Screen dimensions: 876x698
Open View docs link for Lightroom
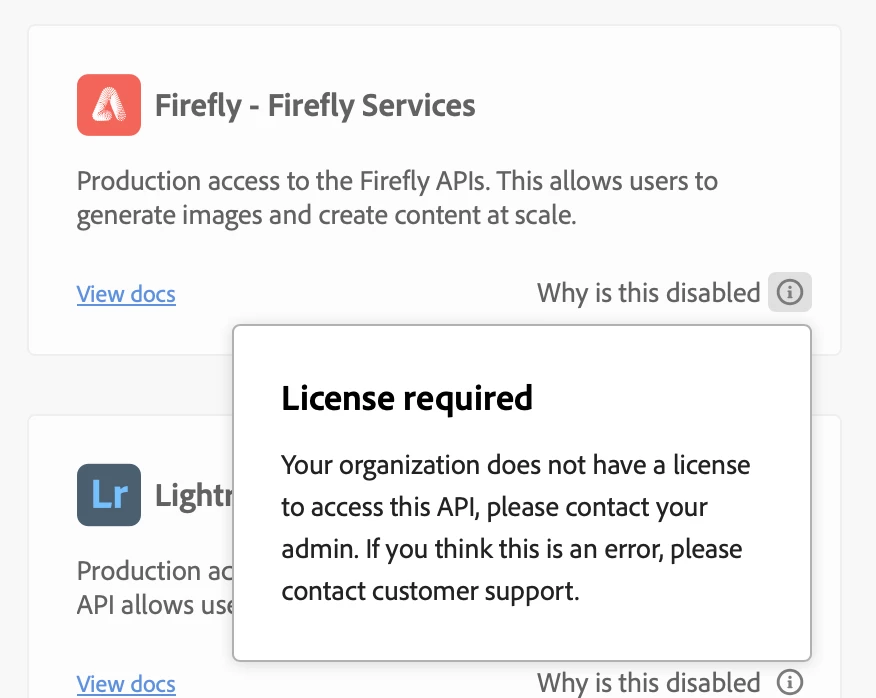pyautogui.click(x=126, y=684)
